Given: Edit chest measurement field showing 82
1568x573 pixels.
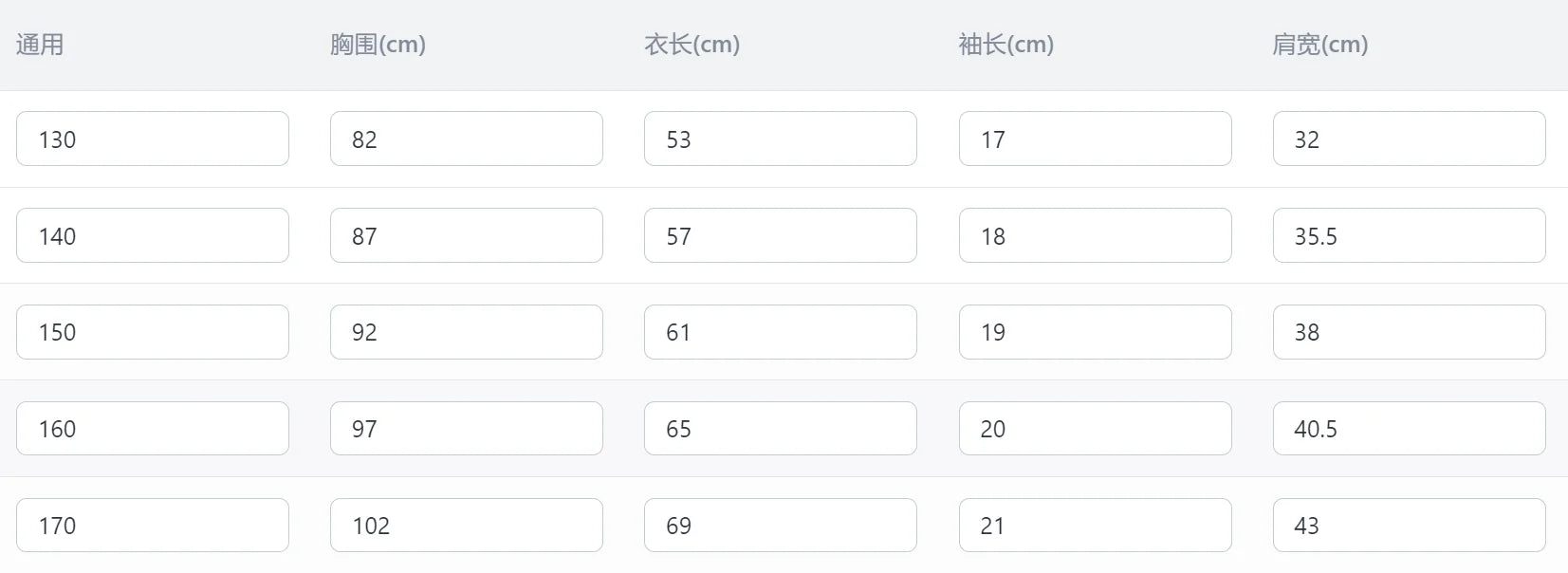Looking at the screenshot, I should click(466, 139).
